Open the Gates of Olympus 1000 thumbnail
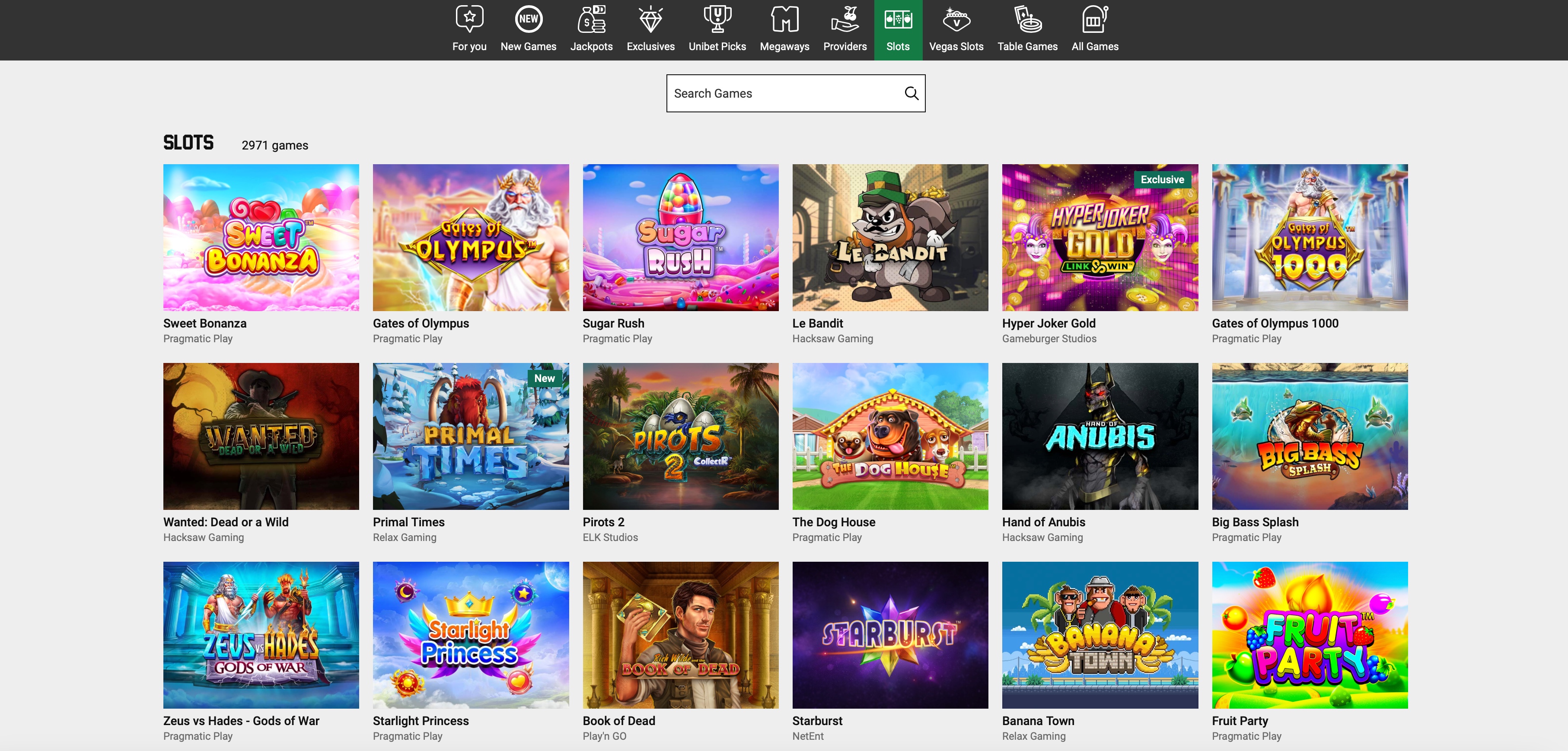The height and width of the screenshot is (751, 1568). click(x=1309, y=237)
